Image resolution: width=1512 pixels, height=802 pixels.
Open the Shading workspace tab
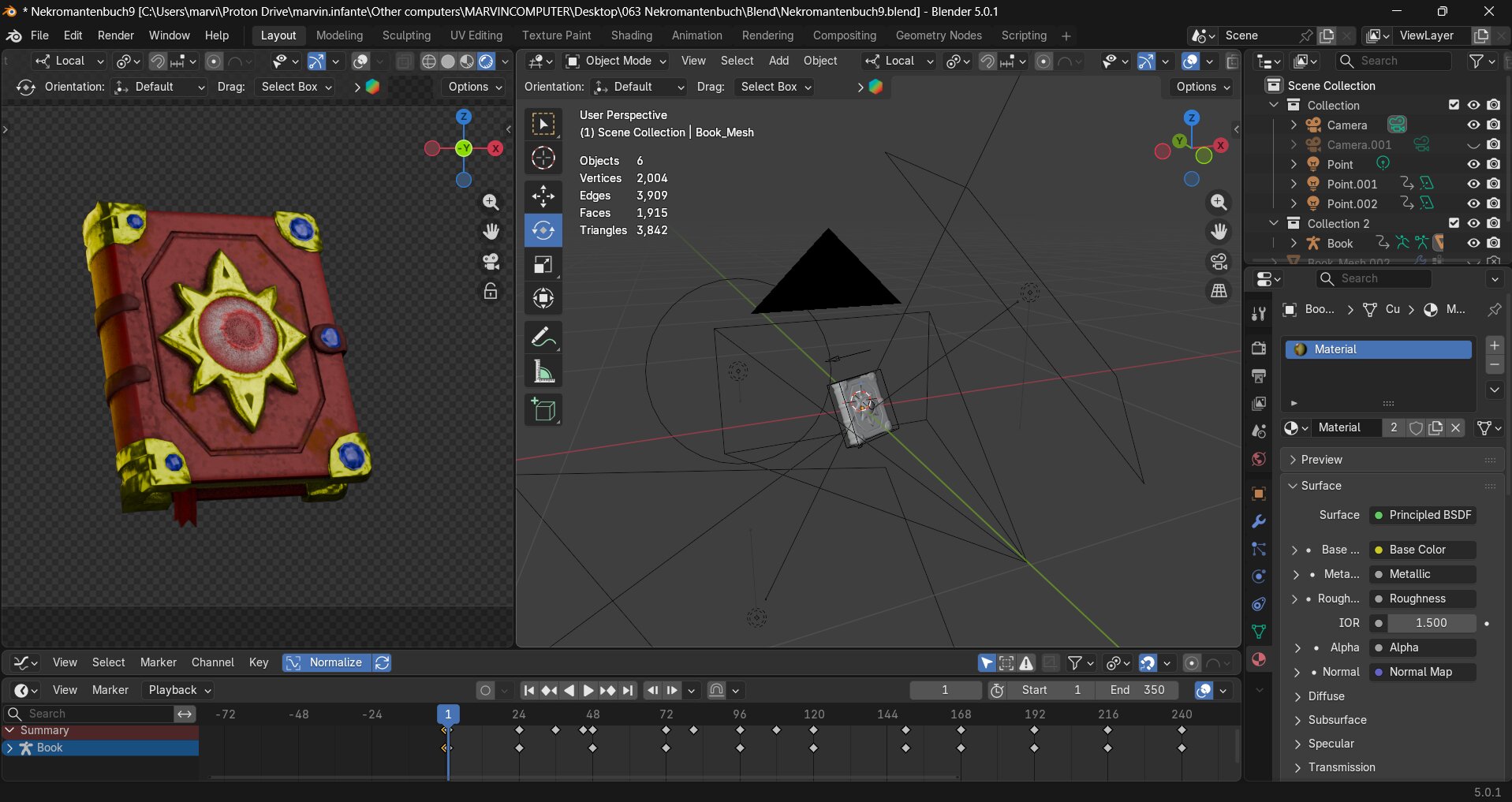(631, 35)
